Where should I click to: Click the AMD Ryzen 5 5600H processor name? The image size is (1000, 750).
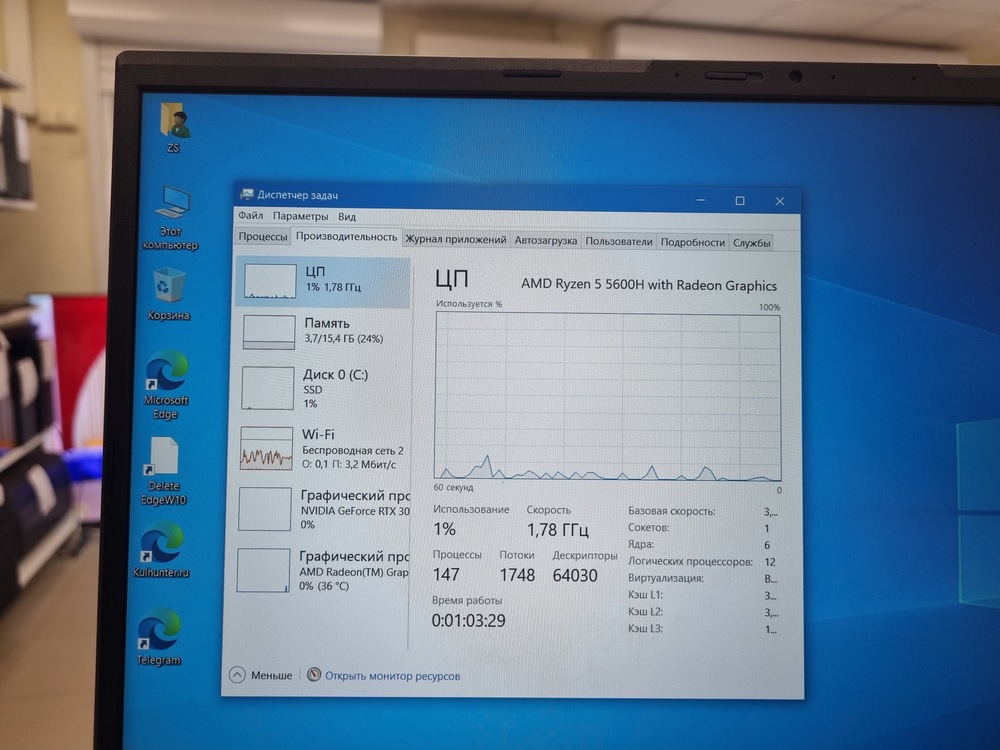649,284
